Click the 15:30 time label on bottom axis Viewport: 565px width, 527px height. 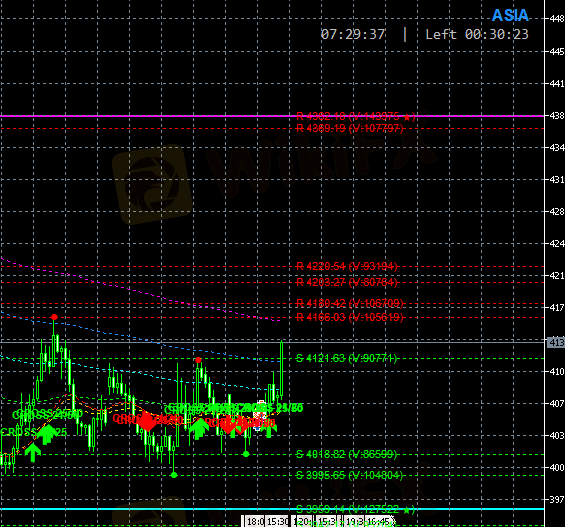pyautogui.click(x=278, y=522)
